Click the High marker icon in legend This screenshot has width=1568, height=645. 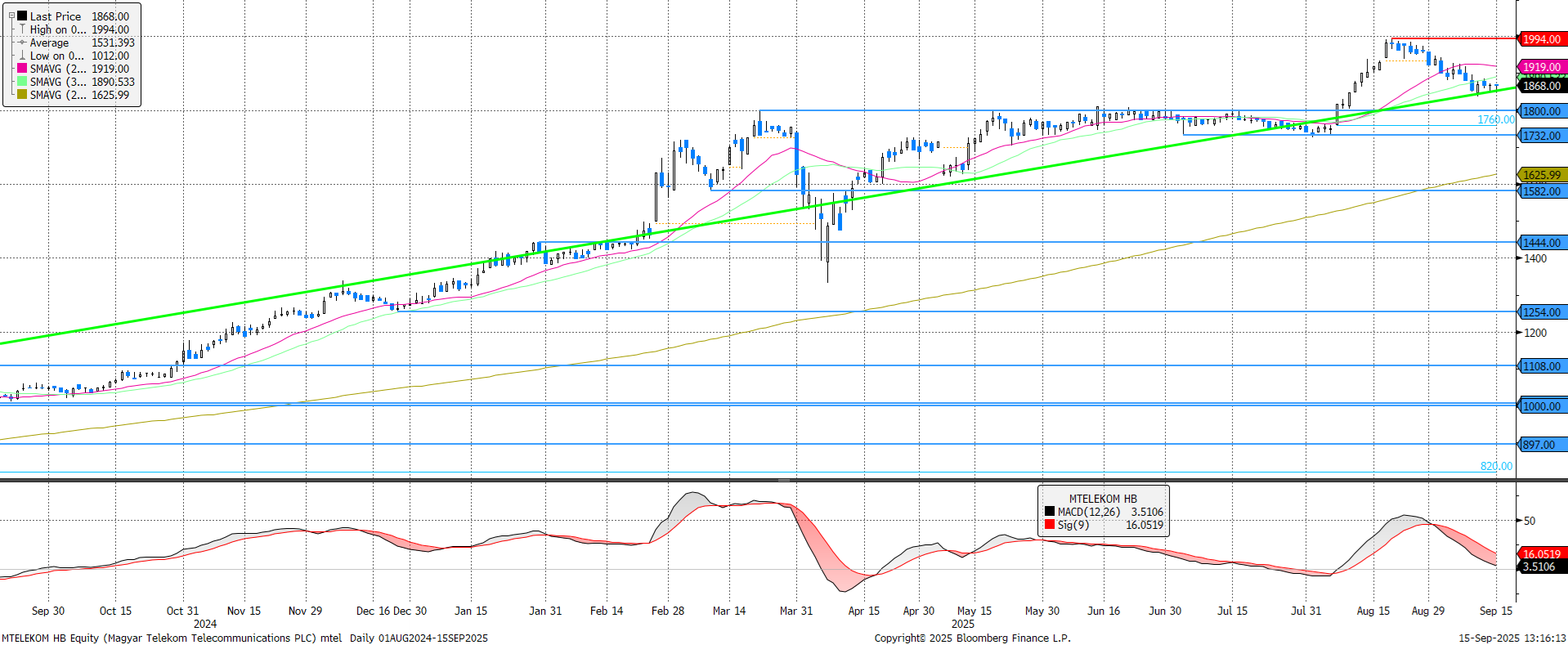point(22,29)
